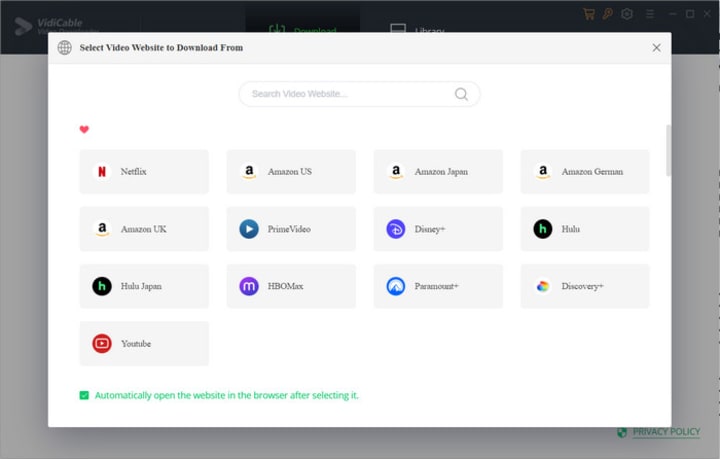720x459 pixels.
Task: Click the Paramount+ mountain icon
Action: coord(396,286)
